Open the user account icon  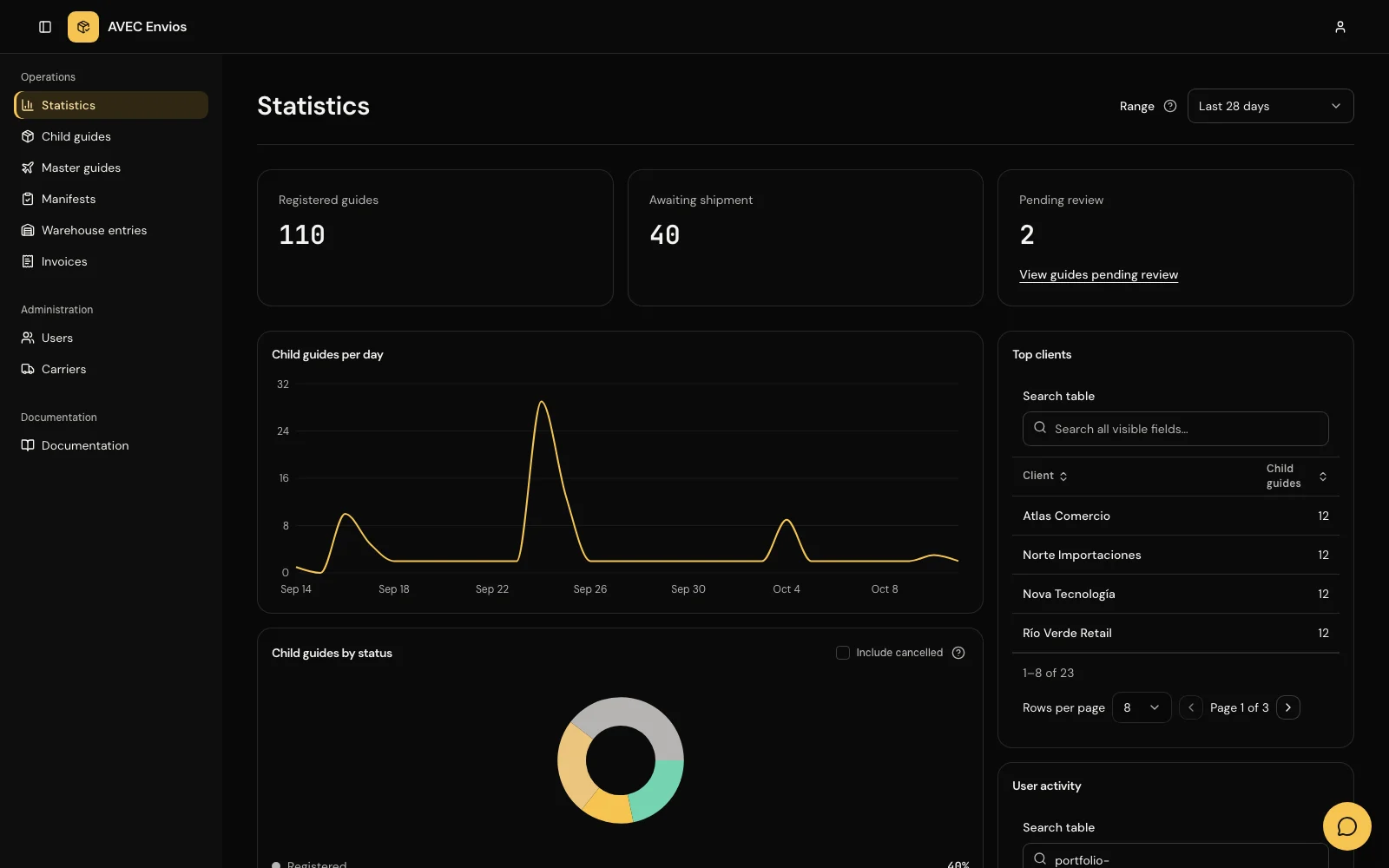pyautogui.click(x=1340, y=27)
